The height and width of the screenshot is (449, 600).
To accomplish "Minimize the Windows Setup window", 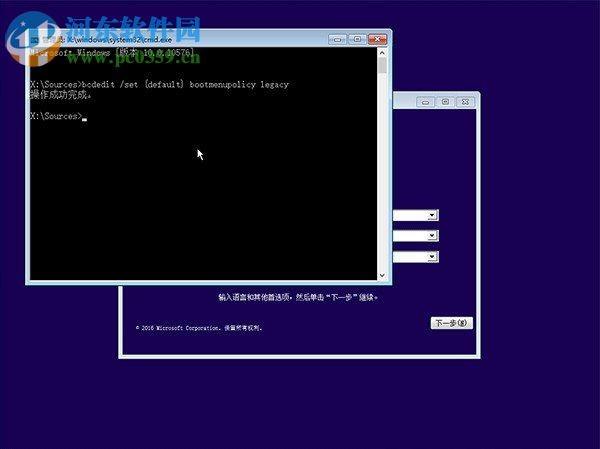I will click(x=426, y=101).
